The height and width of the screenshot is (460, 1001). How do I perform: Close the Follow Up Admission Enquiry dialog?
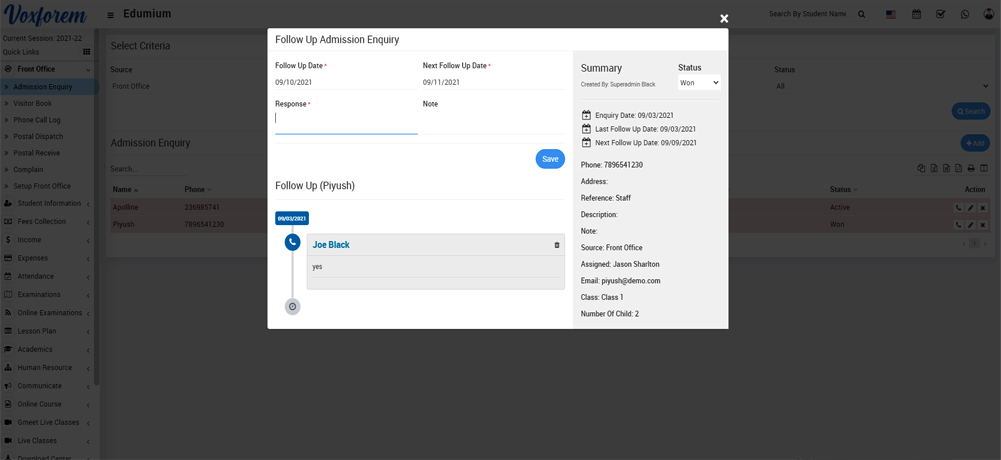point(724,18)
